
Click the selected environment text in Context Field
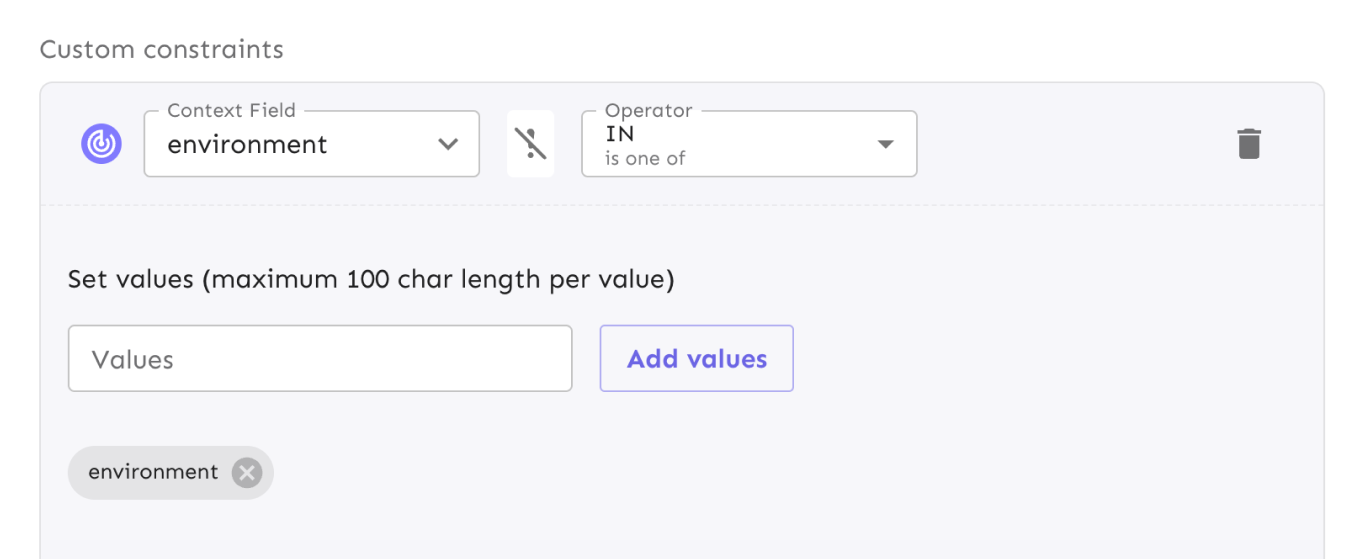[x=247, y=144]
